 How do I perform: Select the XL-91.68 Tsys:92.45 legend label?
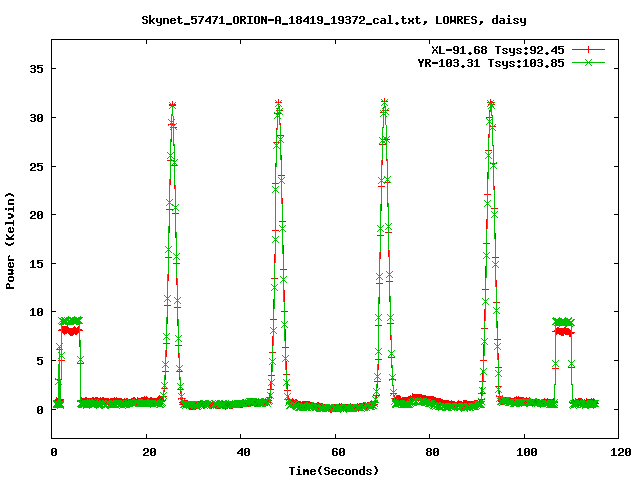point(498,50)
